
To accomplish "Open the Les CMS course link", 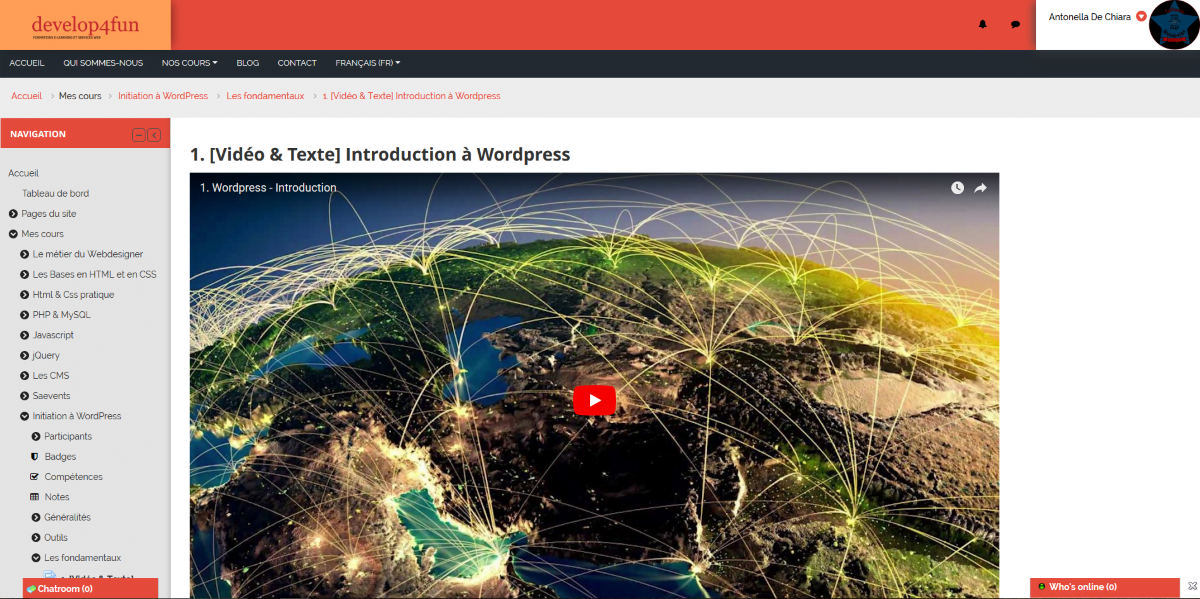I will [51, 376].
